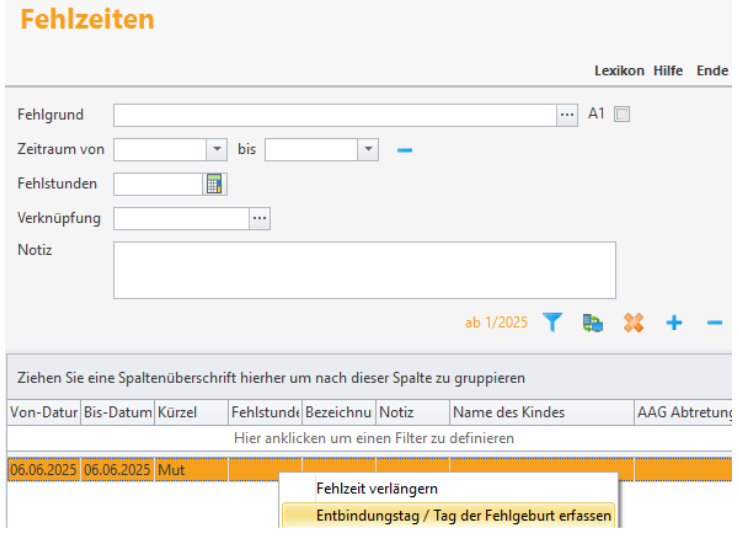Expand the Zeitraum von date dropdown

click(x=217, y=150)
